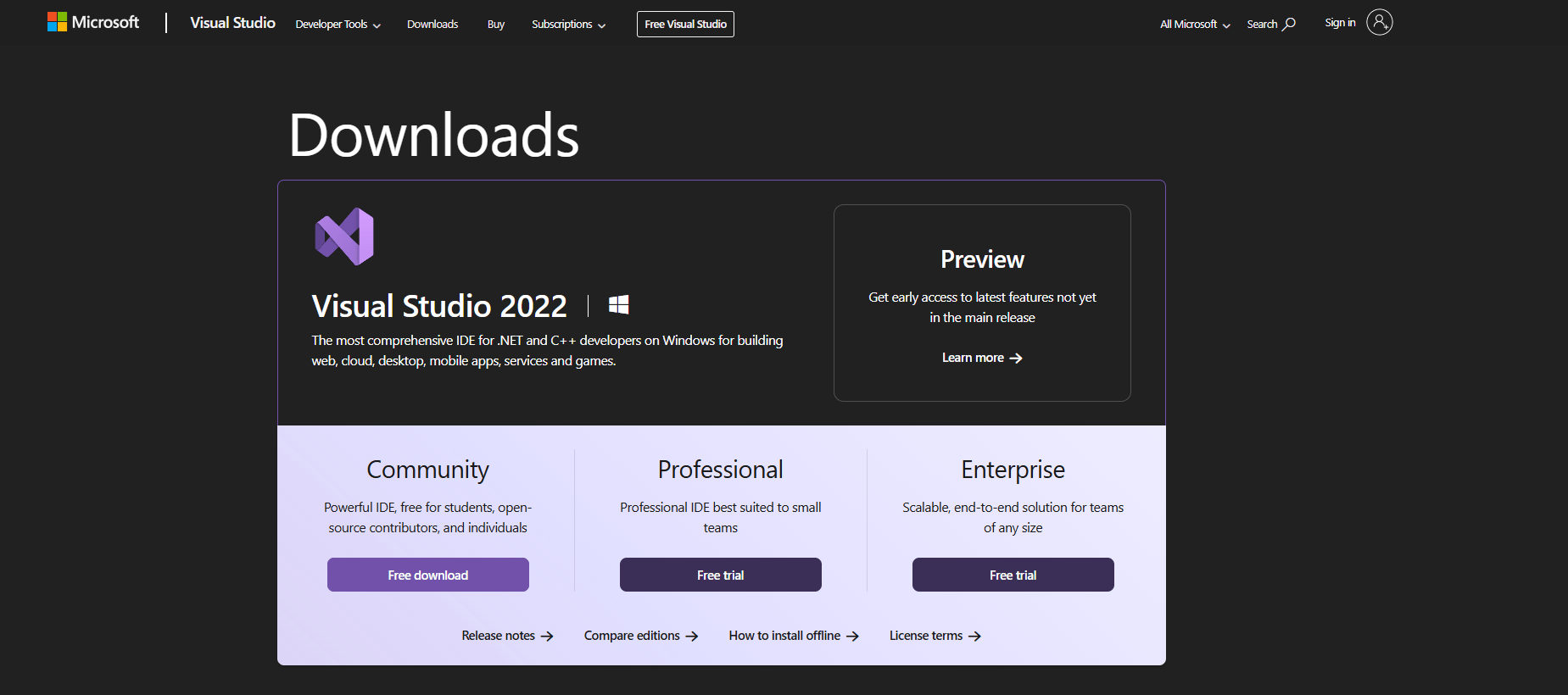Open Search with the magnifier icon
1568x695 pixels.
tap(1271, 25)
